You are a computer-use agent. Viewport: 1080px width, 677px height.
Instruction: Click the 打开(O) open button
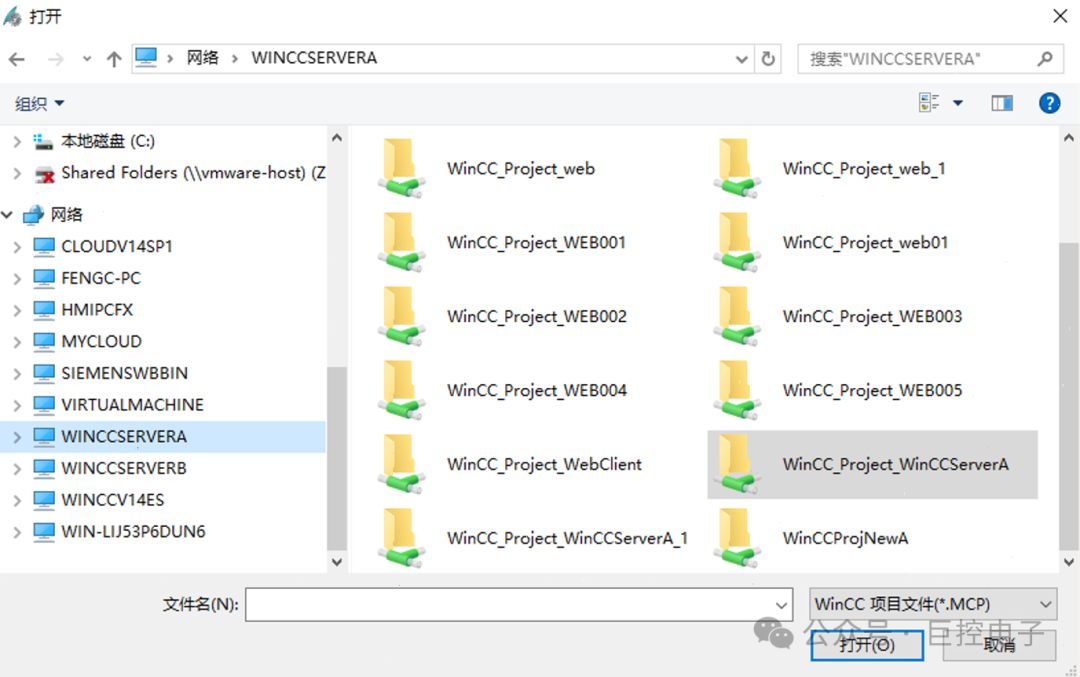coord(867,645)
